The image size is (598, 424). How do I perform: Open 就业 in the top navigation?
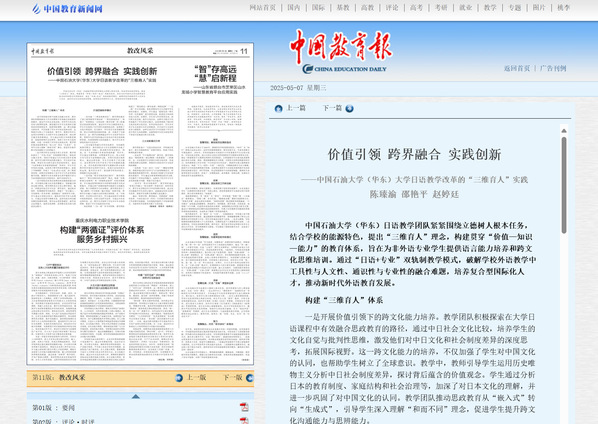[x=466, y=8]
